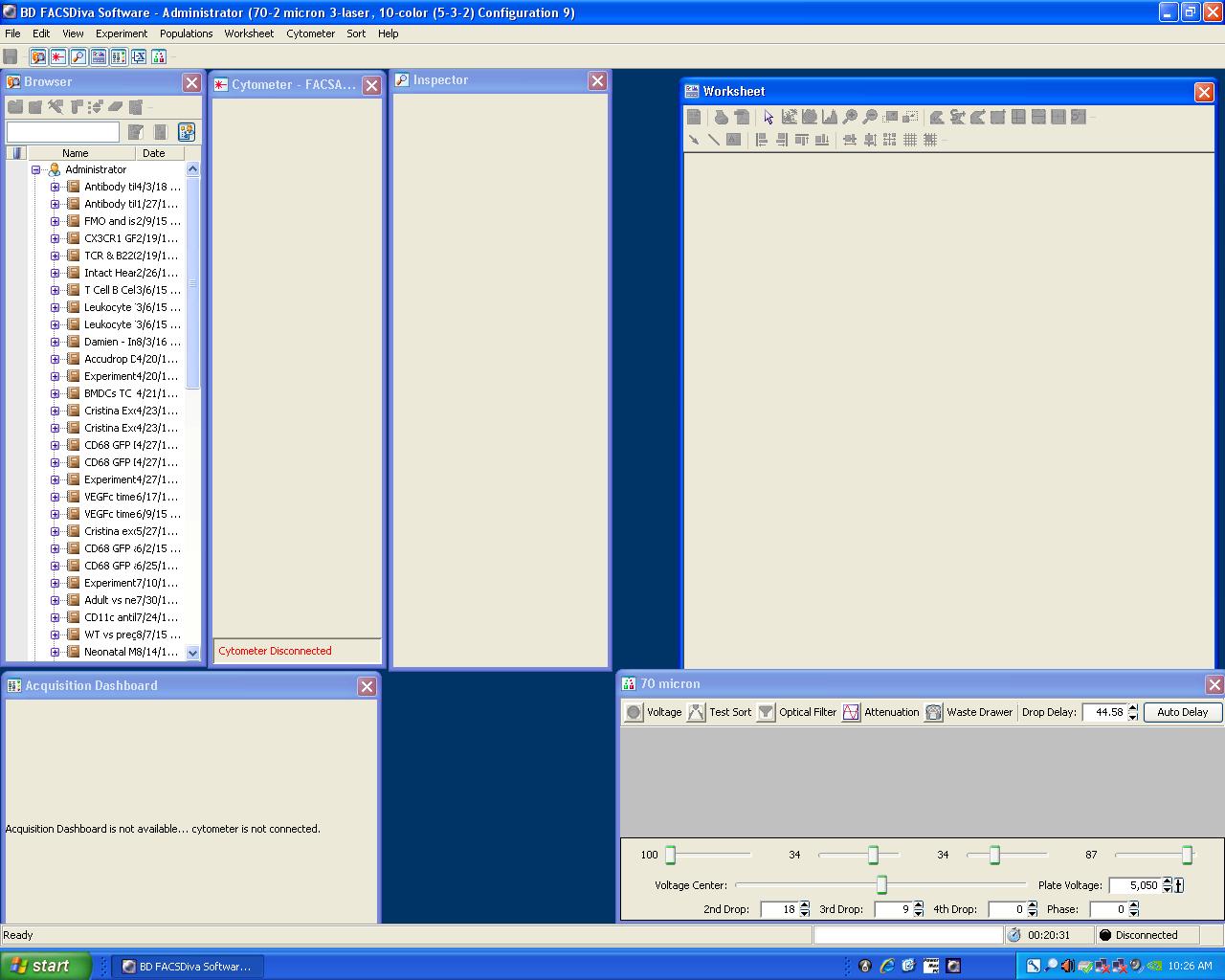
Task: Show the Worksheet window from main toolbar
Action: tap(99, 56)
